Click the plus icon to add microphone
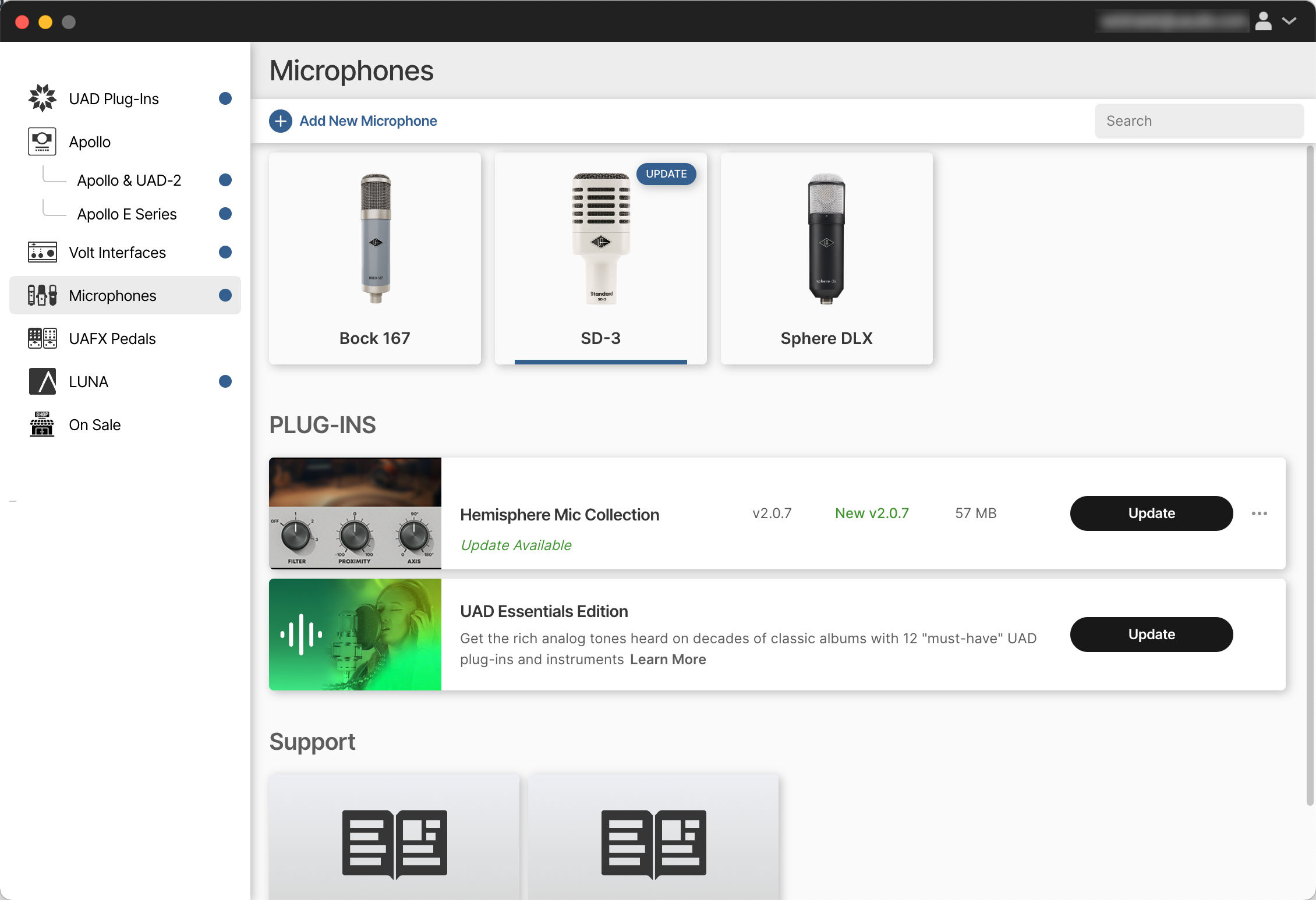The image size is (1316, 900). (281, 121)
